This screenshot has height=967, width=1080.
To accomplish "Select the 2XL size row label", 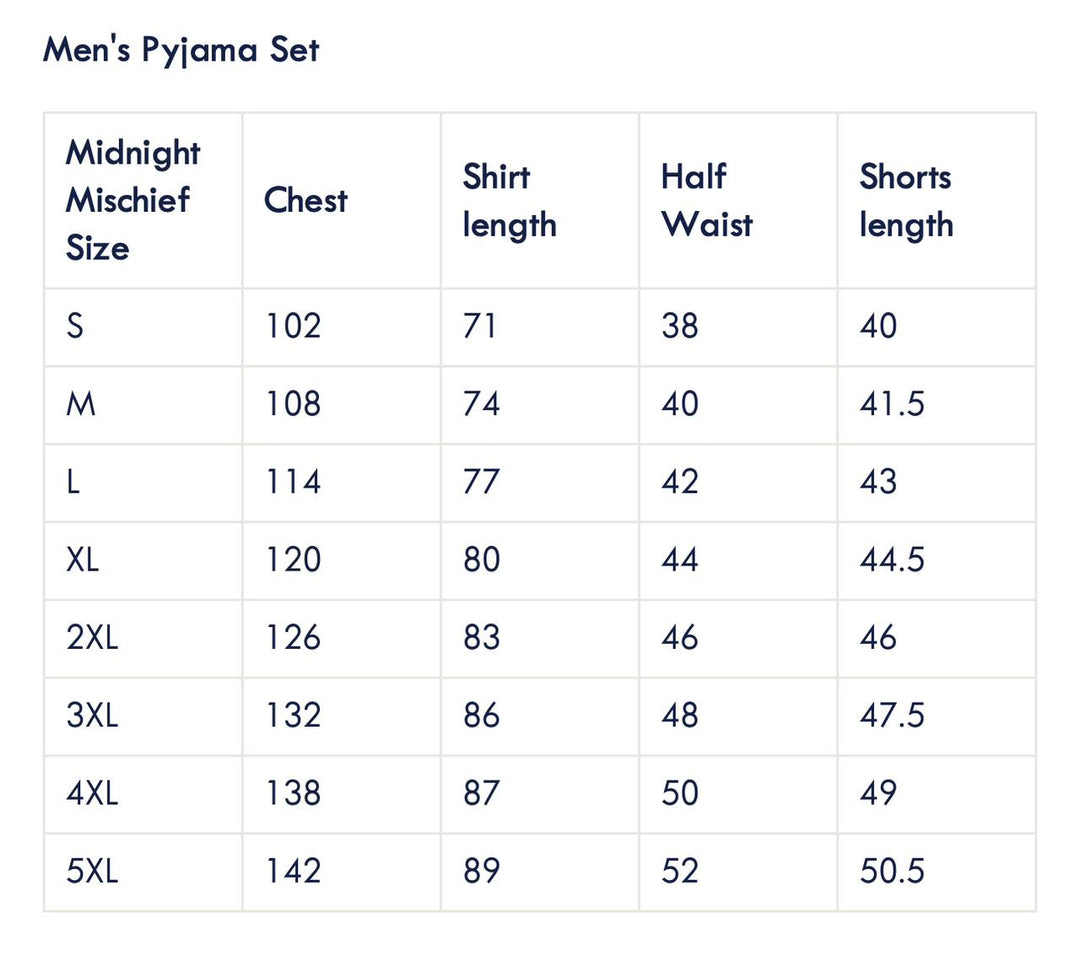I will click(x=92, y=638).
